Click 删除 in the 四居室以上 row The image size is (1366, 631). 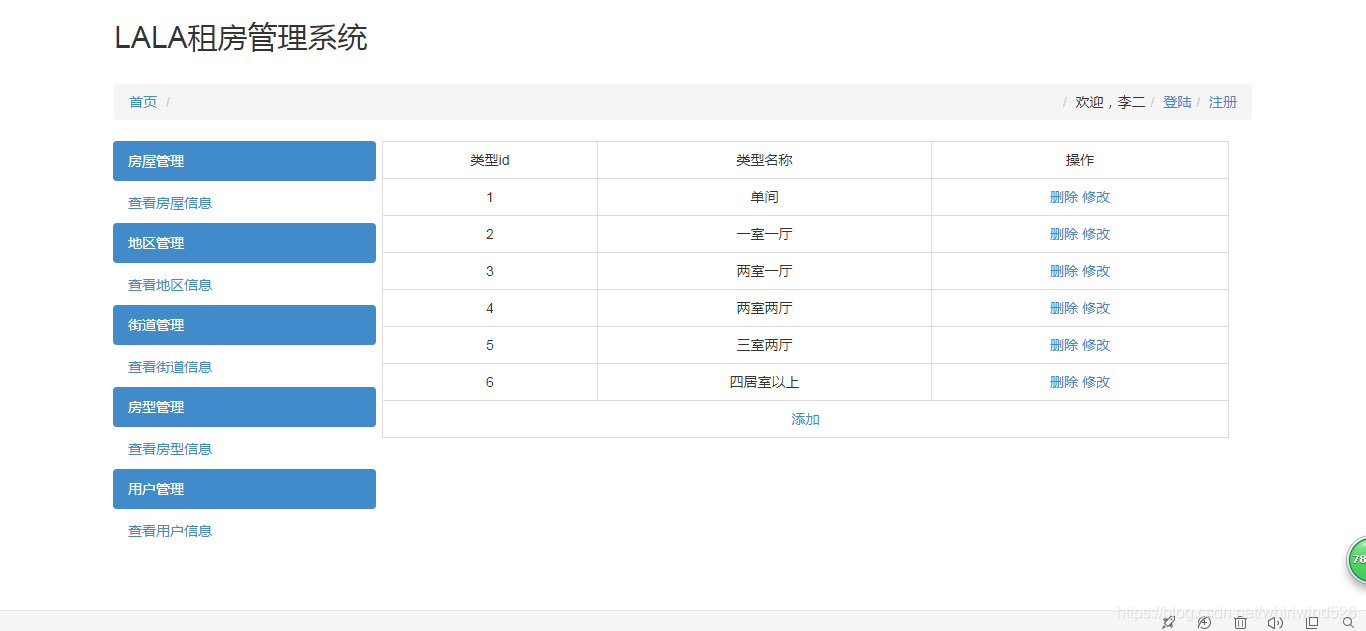coord(1064,382)
